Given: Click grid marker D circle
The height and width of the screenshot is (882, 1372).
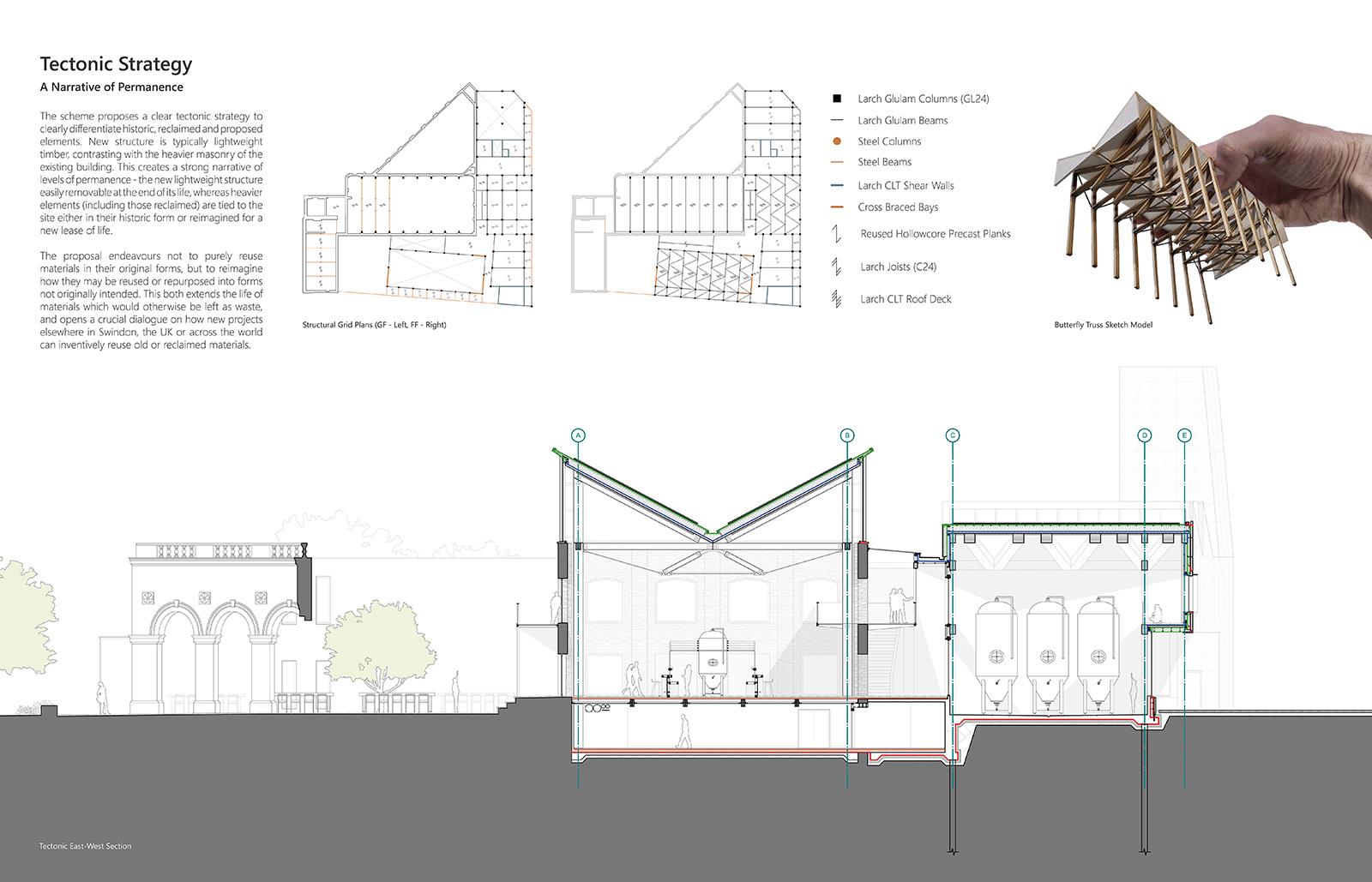Looking at the screenshot, I should point(1145,435).
